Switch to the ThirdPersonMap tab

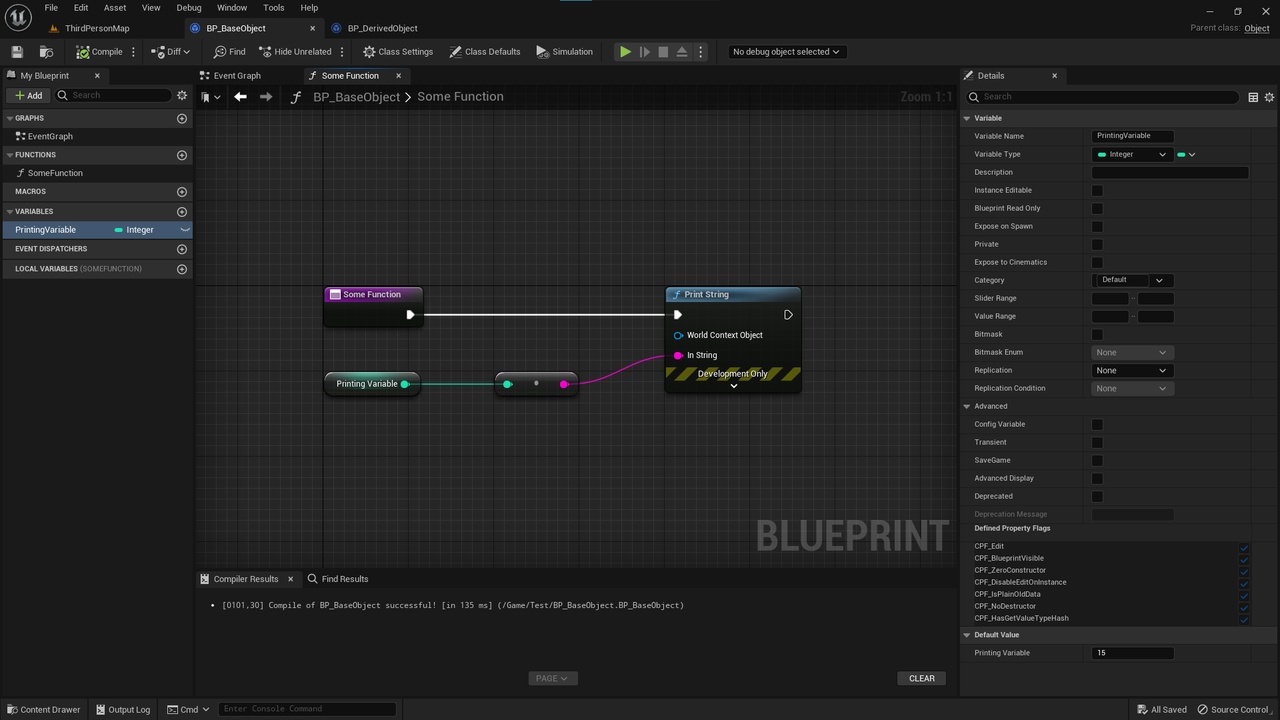(x=97, y=28)
